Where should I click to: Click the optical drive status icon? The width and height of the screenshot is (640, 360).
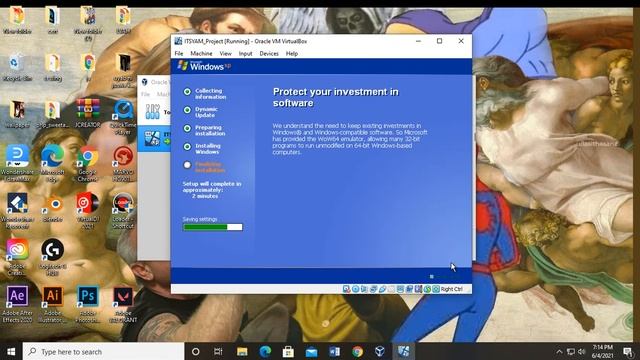click(x=356, y=289)
